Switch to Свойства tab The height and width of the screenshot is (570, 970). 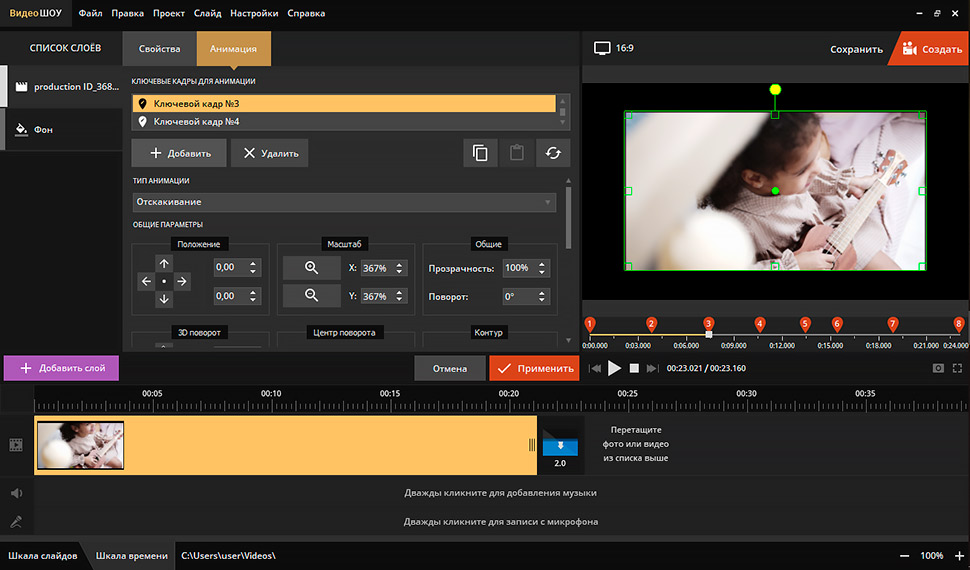[x=160, y=49]
